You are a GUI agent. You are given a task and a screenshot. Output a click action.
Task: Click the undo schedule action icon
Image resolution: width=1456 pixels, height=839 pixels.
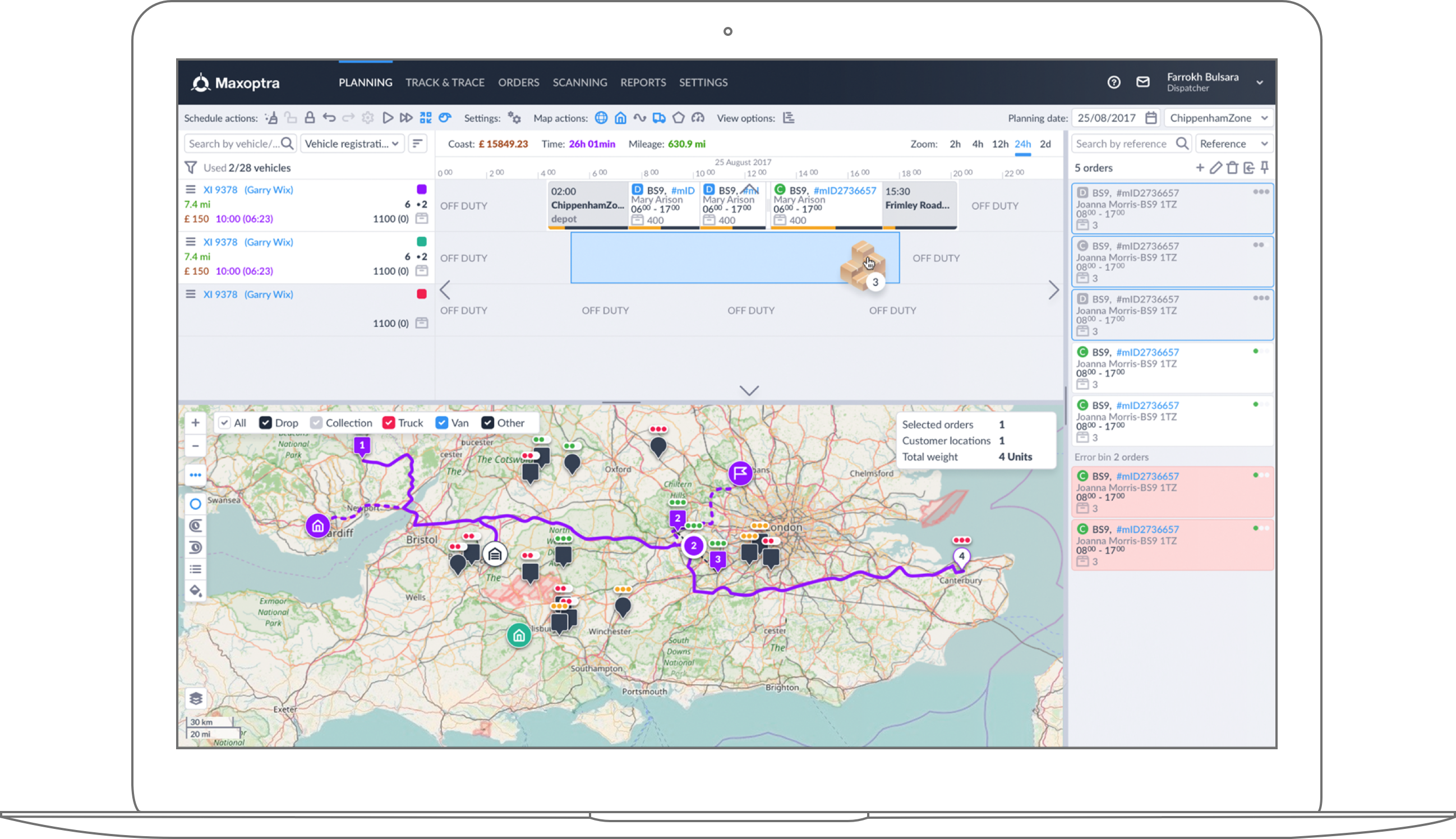[329, 118]
